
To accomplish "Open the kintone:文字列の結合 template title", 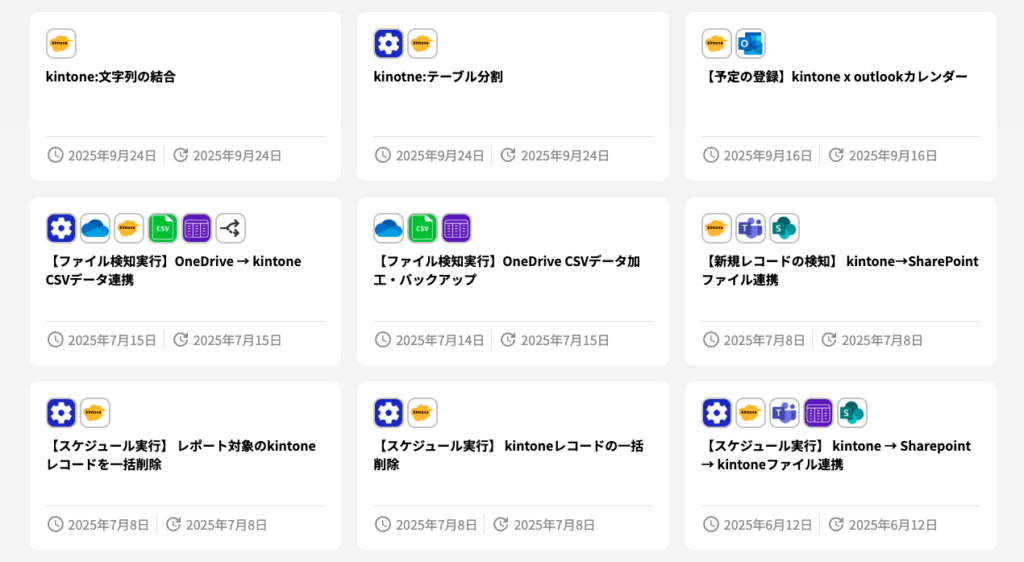I will coord(111,77).
